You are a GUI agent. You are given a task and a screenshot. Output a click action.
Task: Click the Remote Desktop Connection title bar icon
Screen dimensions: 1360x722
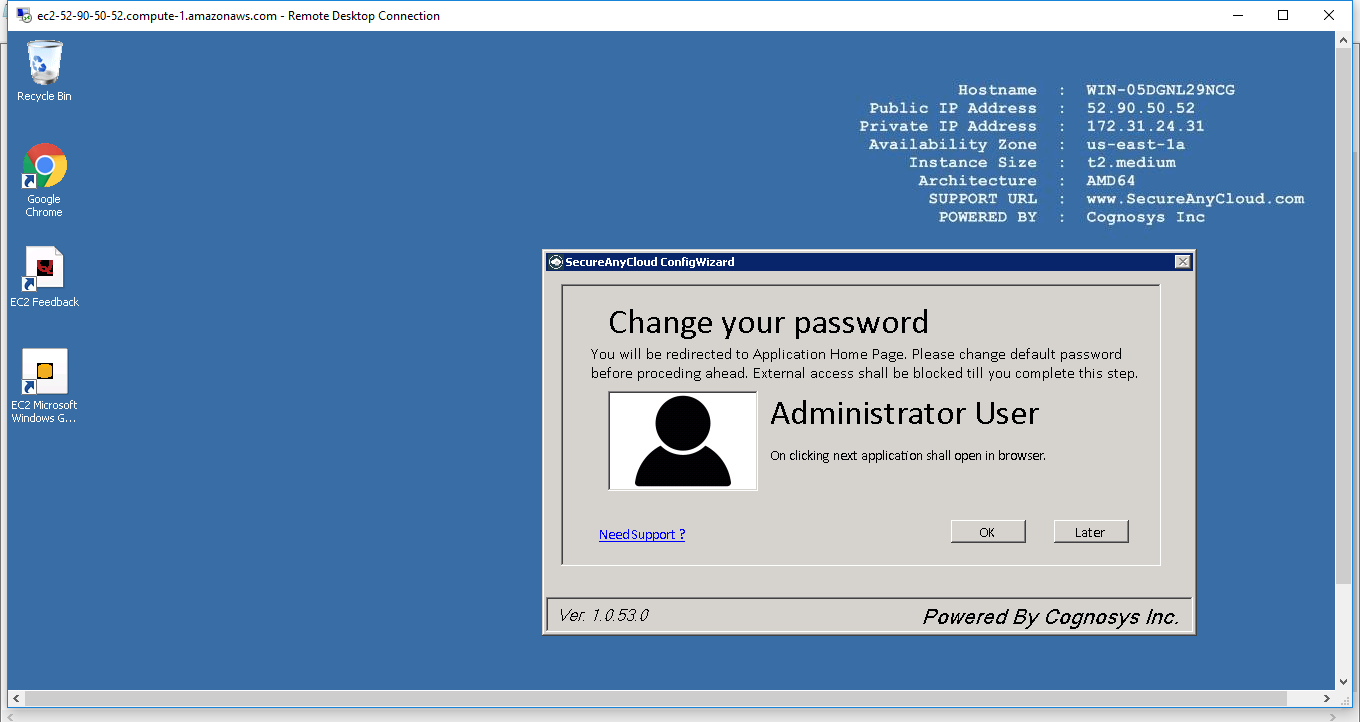pos(22,15)
